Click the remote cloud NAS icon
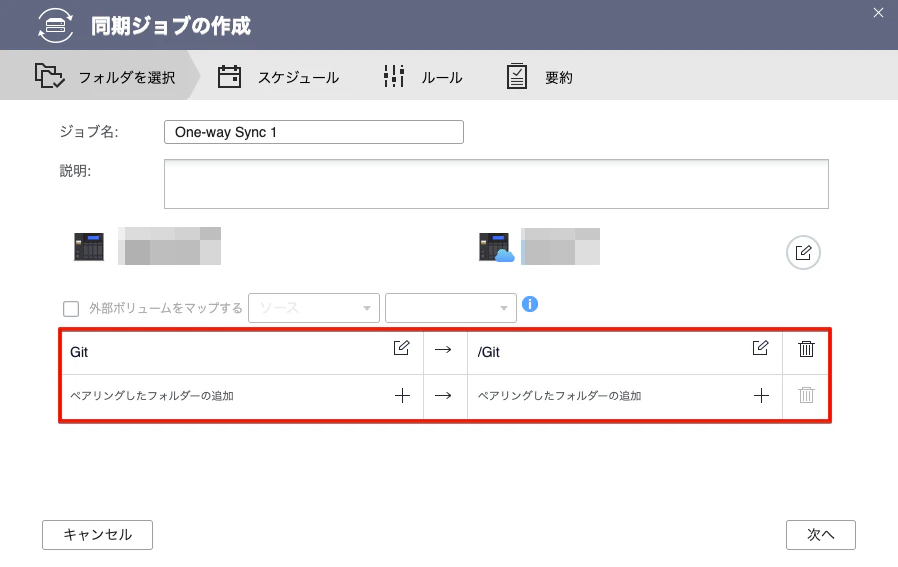898x567 pixels. coord(496,247)
